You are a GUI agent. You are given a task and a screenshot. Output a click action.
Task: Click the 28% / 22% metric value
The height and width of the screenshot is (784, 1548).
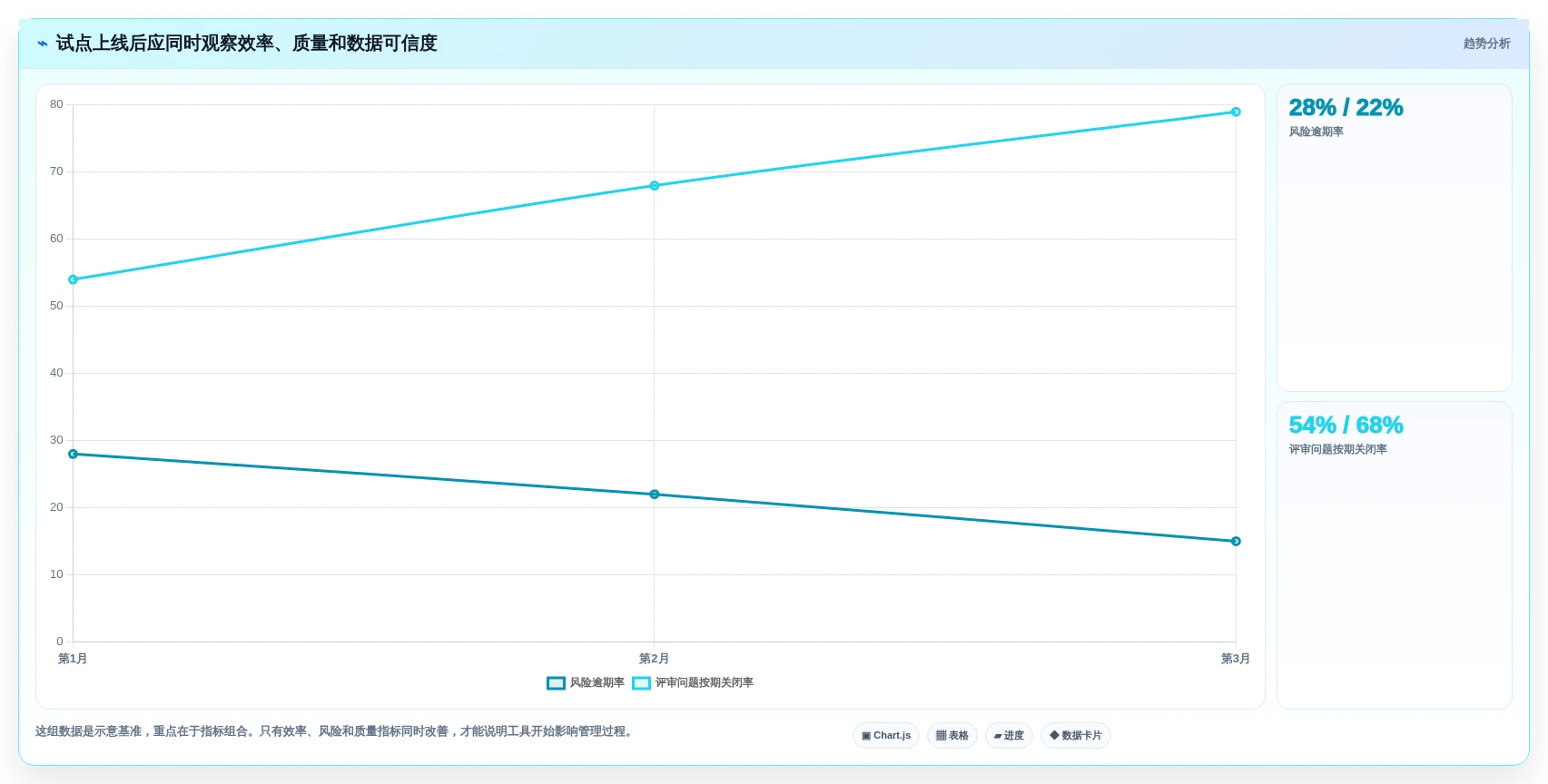(1346, 108)
